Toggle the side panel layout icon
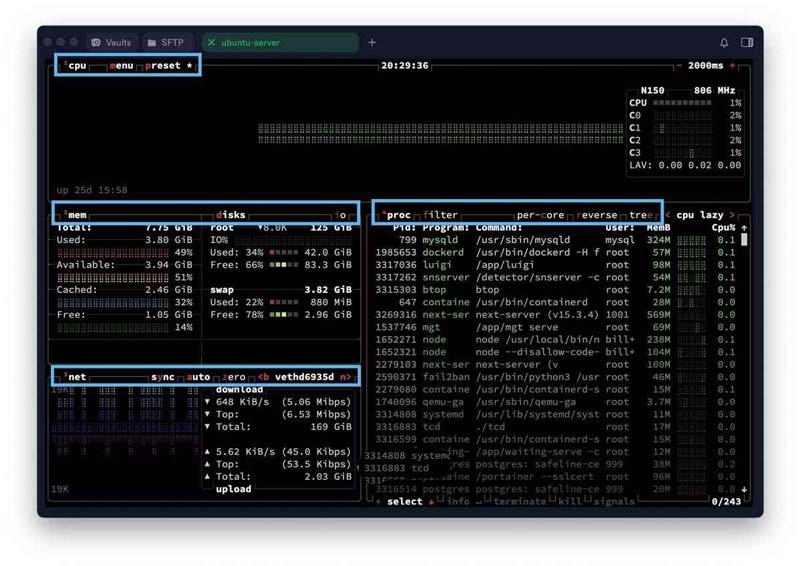 pyautogui.click(x=747, y=43)
